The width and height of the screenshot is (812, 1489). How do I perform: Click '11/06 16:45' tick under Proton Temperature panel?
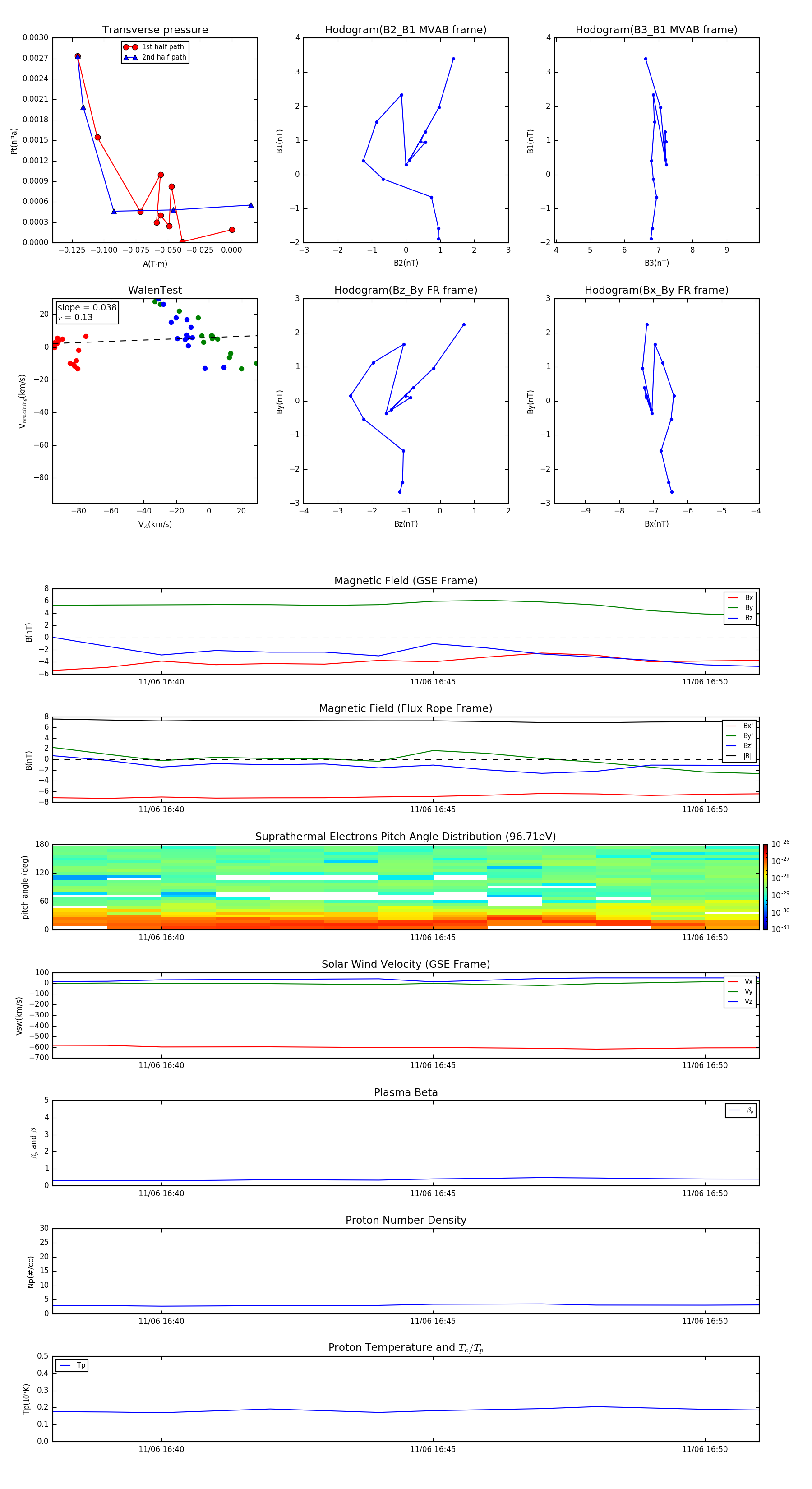click(433, 1449)
